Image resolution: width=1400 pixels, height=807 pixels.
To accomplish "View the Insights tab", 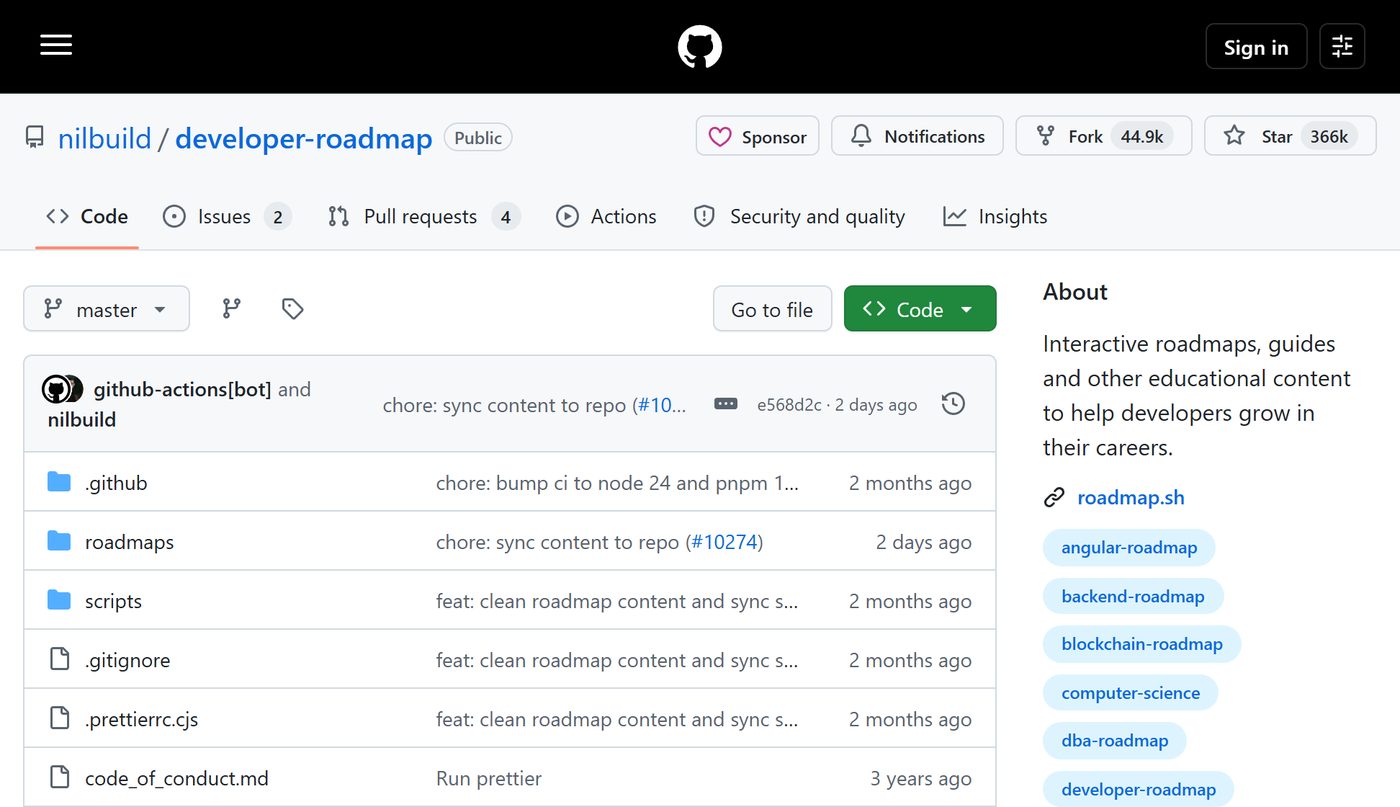I will click(995, 216).
